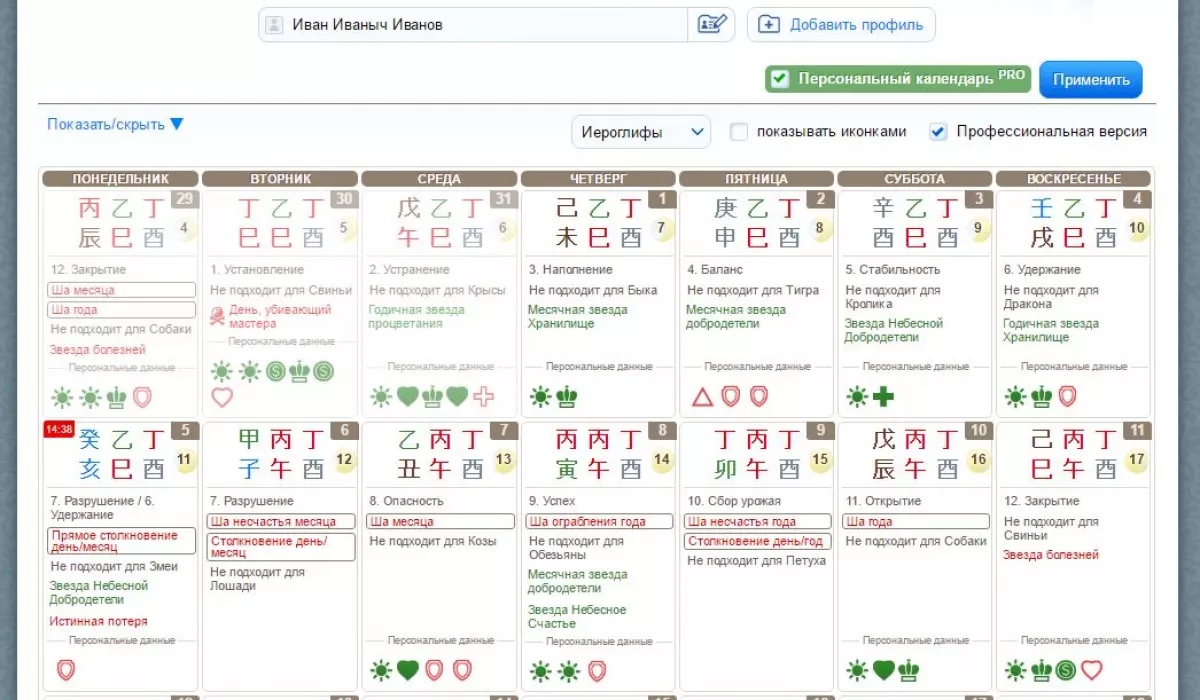This screenshot has width=1200, height=700.
Task: Click the green dollar coin icon on Sunday the 11th
Action: [1066, 669]
